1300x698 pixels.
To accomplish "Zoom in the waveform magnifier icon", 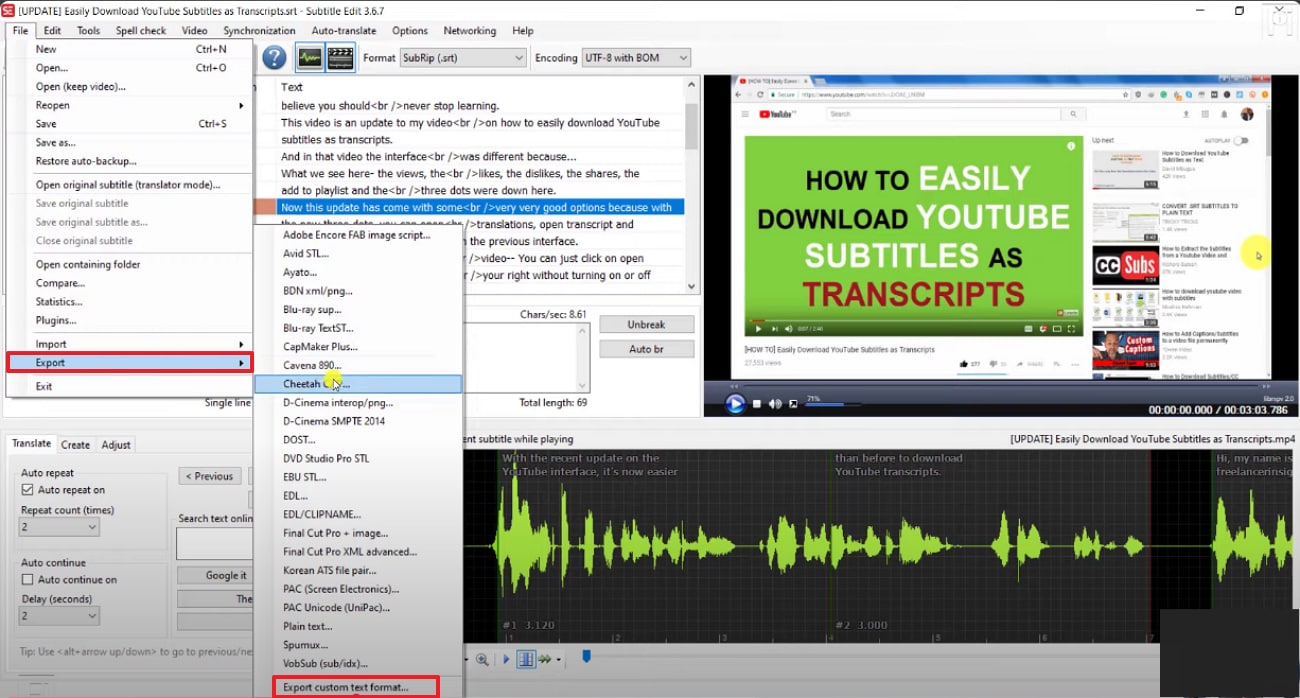I will (482, 659).
